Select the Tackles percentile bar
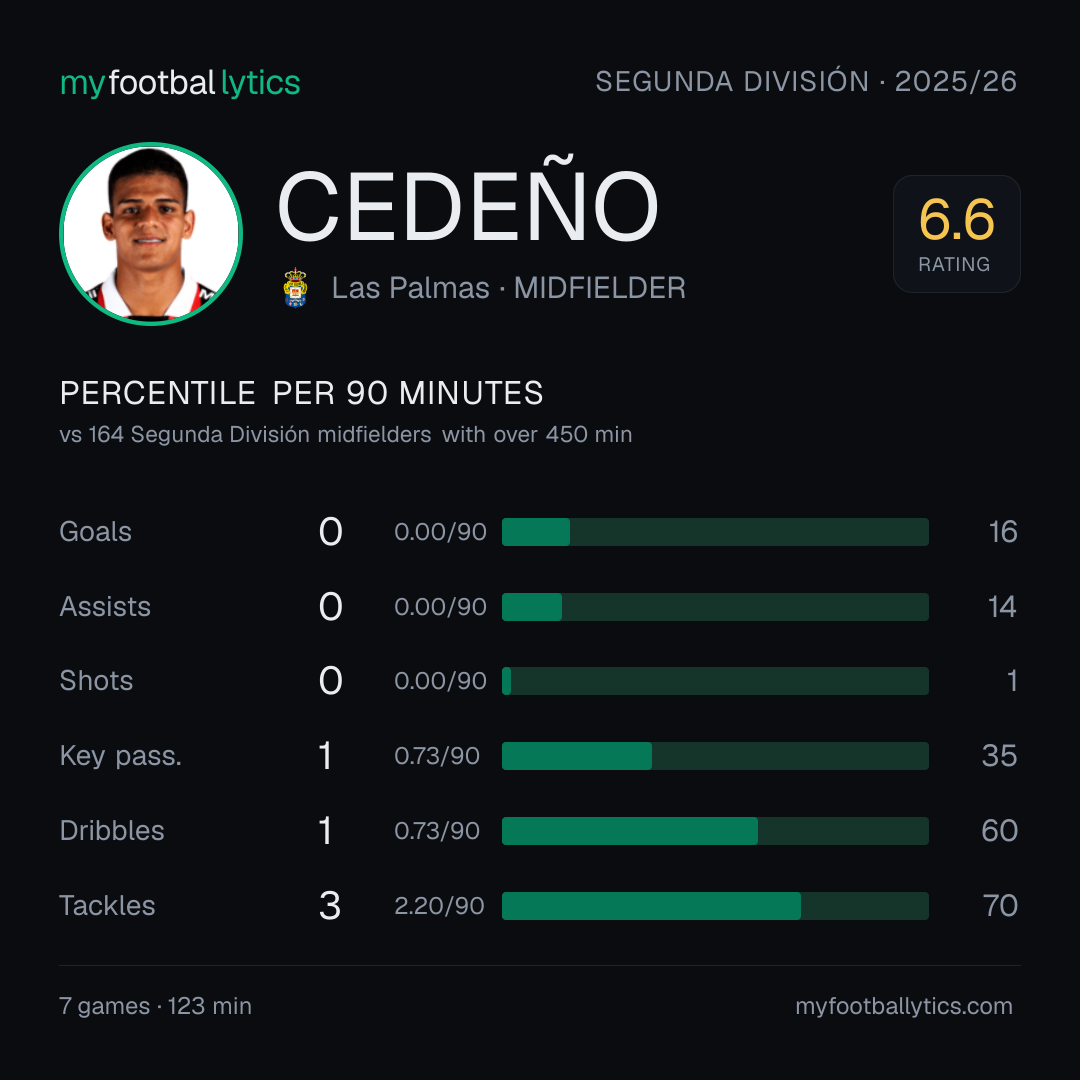This screenshot has width=1080, height=1080. tap(715, 906)
